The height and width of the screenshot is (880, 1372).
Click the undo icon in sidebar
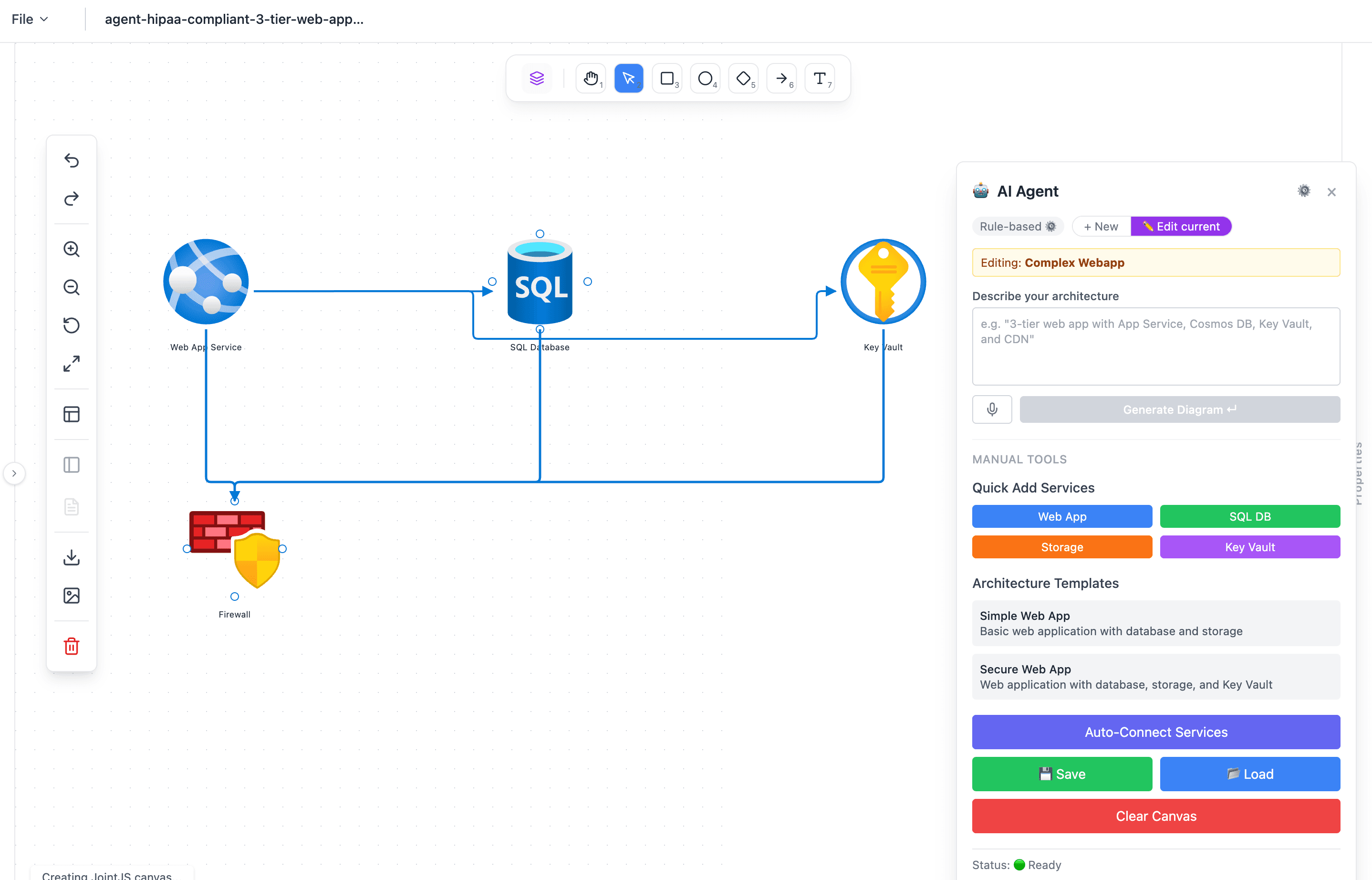point(72,160)
